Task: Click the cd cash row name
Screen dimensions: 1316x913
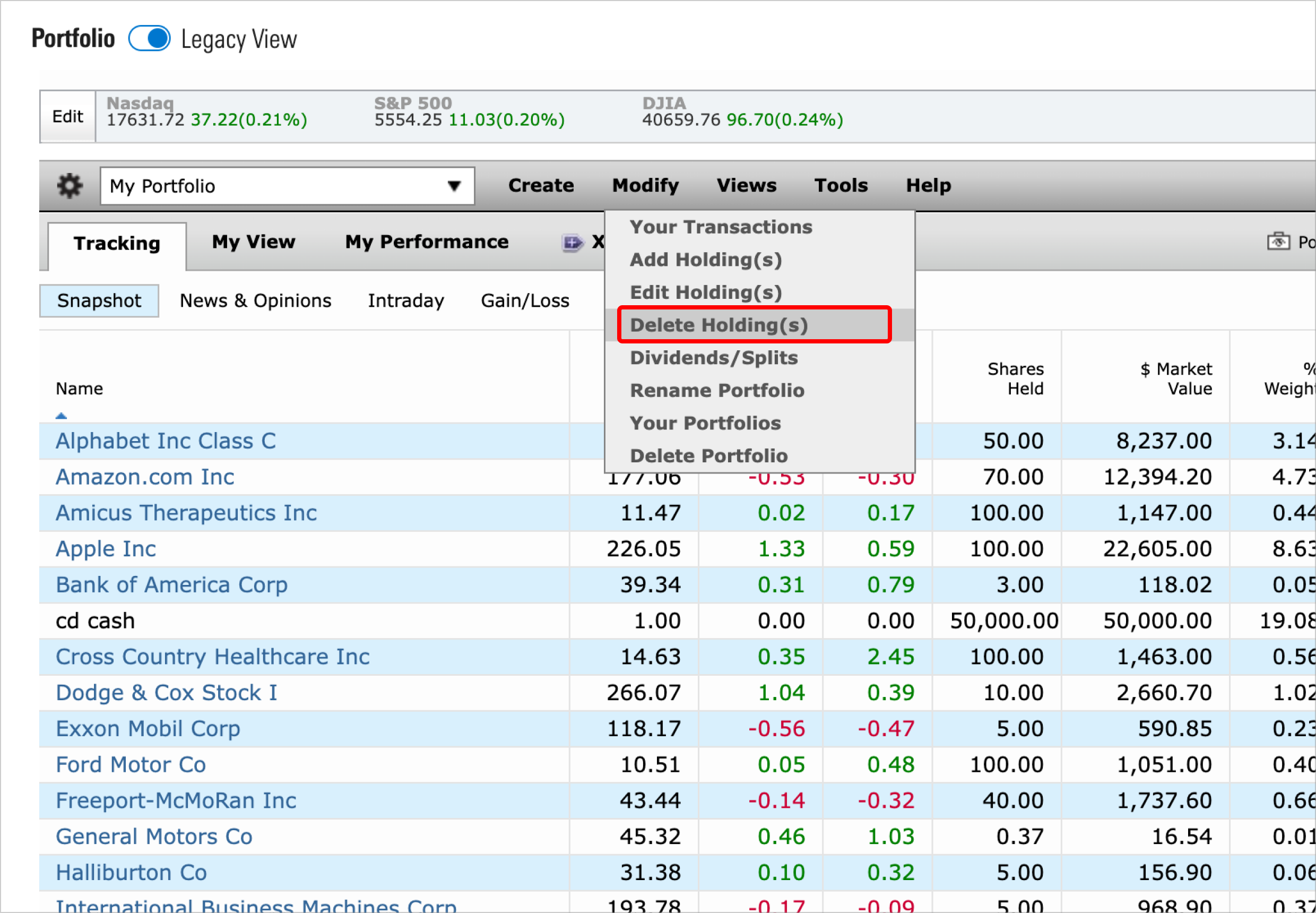Action: click(x=95, y=621)
